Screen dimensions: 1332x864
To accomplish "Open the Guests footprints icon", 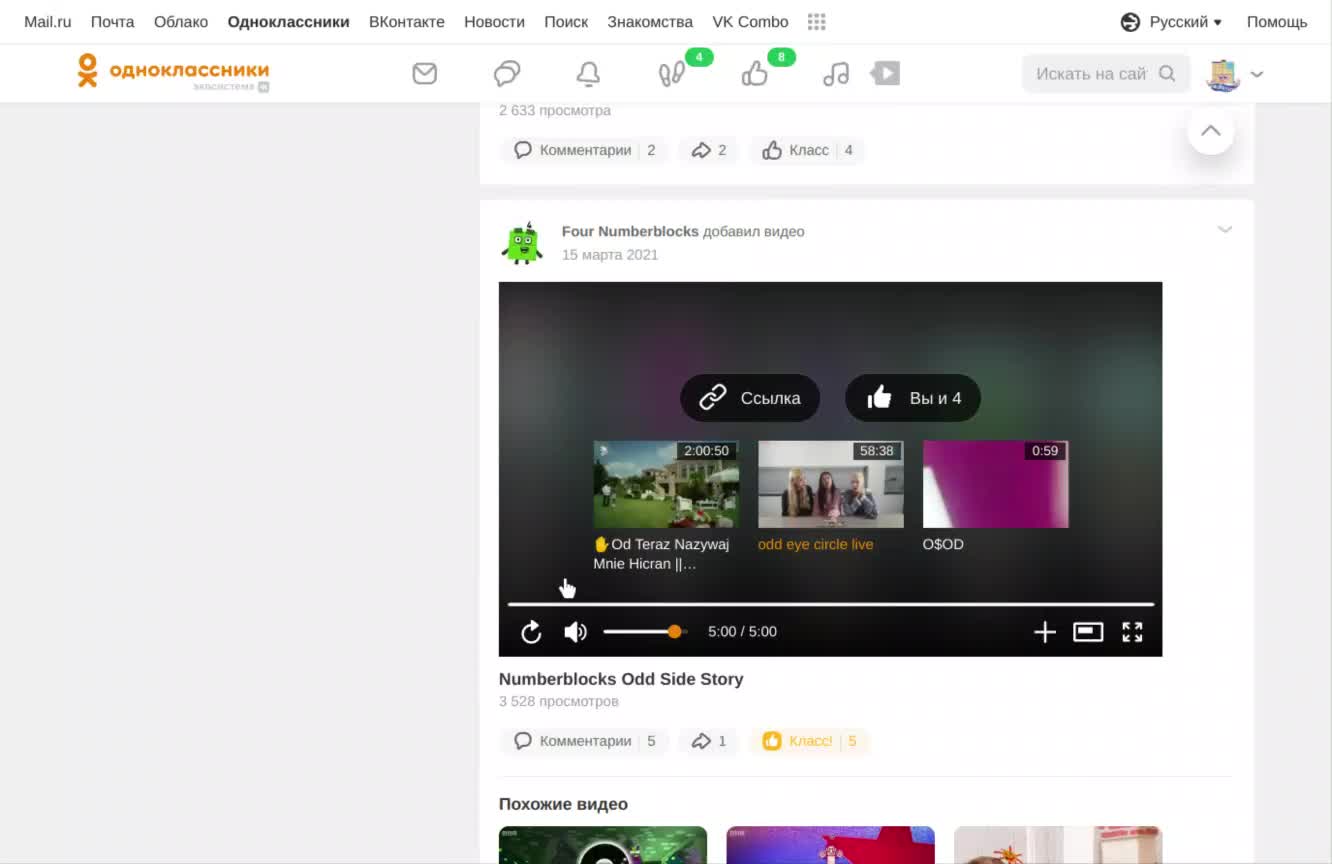I will pos(671,73).
